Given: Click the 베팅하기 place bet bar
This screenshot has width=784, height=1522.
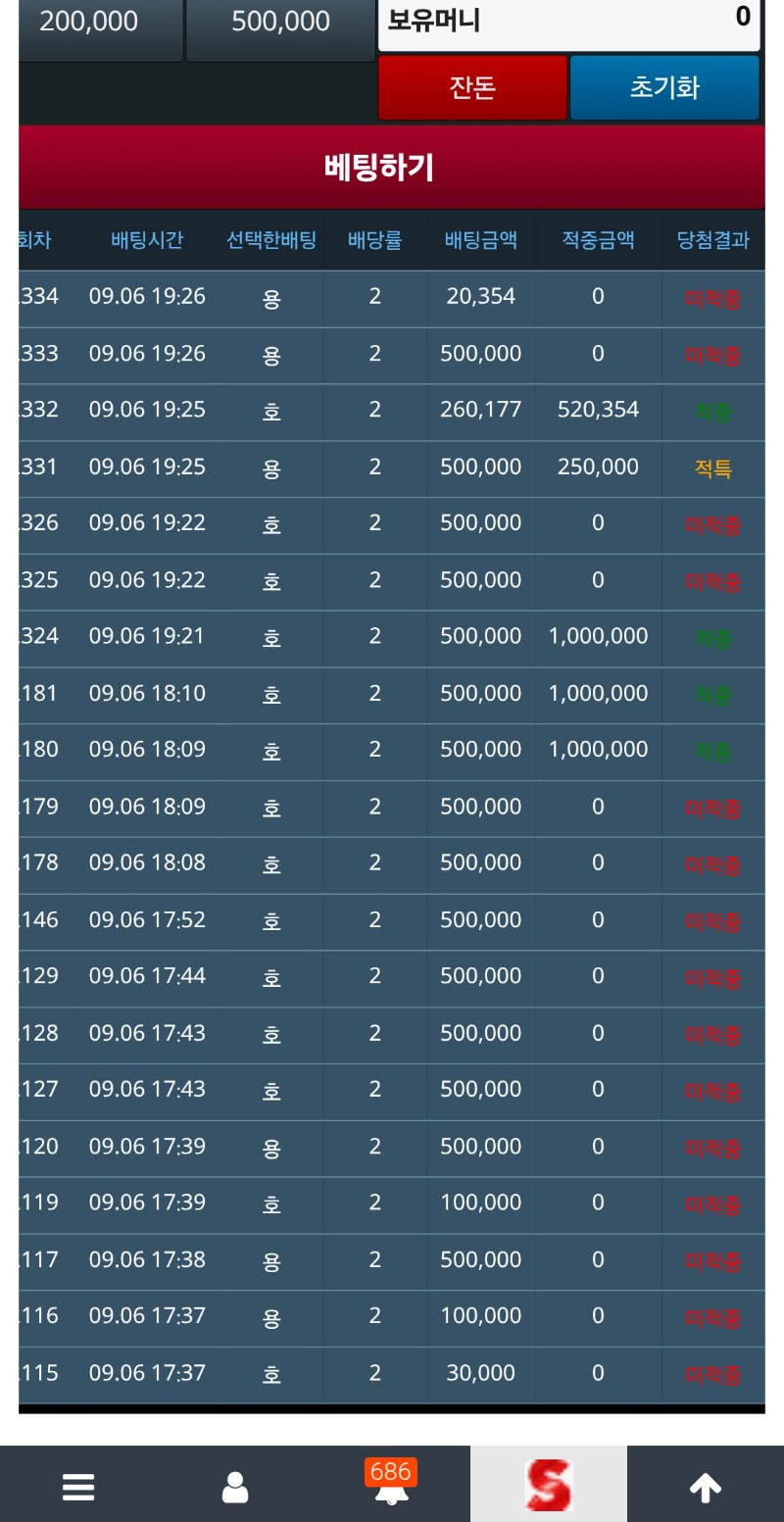Looking at the screenshot, I should [x=392, y=168].
